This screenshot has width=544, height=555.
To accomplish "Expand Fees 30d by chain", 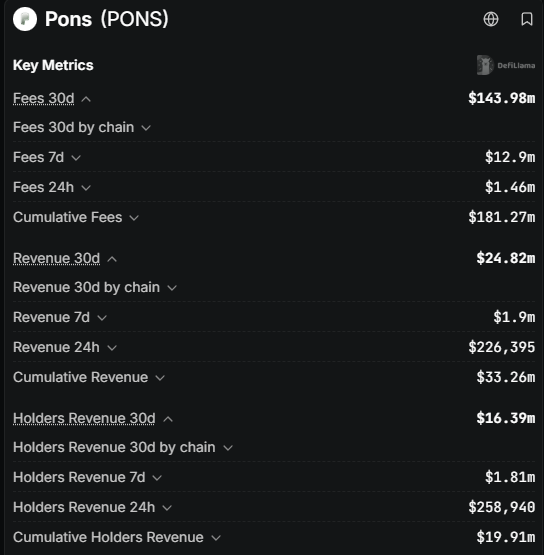I will 146,128.
